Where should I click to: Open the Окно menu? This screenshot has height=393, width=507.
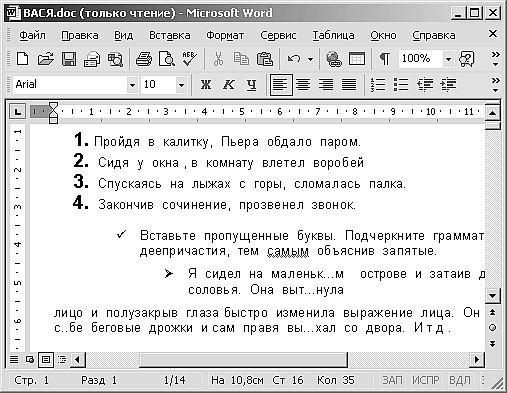[x=383, y=35]
